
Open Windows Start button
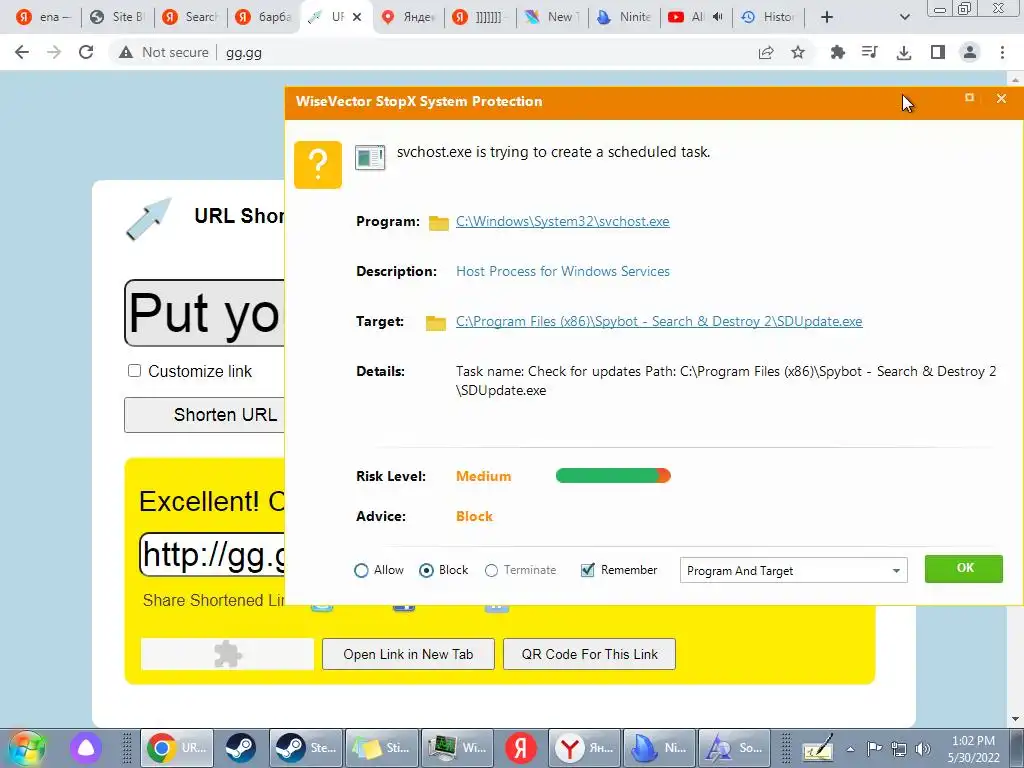click(x=27, y=748)
